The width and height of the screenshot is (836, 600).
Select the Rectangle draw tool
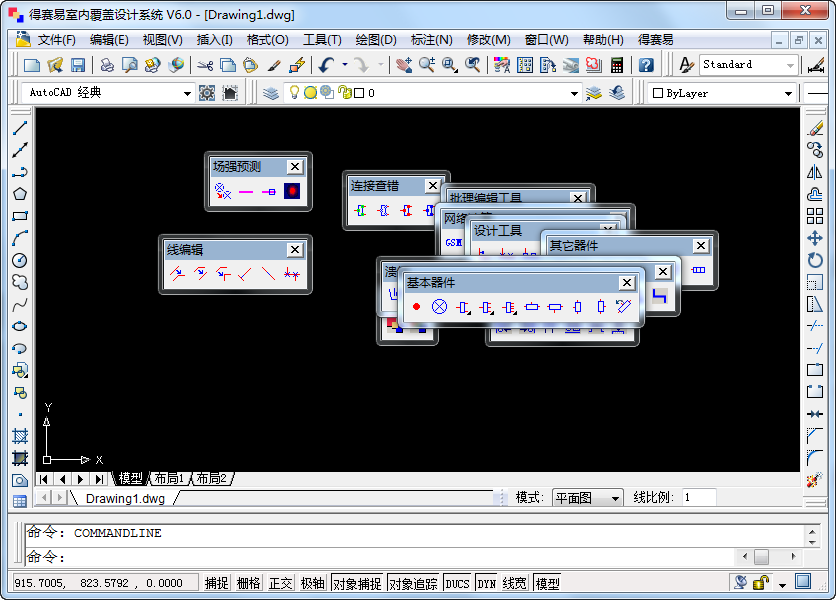pos(20,216)
